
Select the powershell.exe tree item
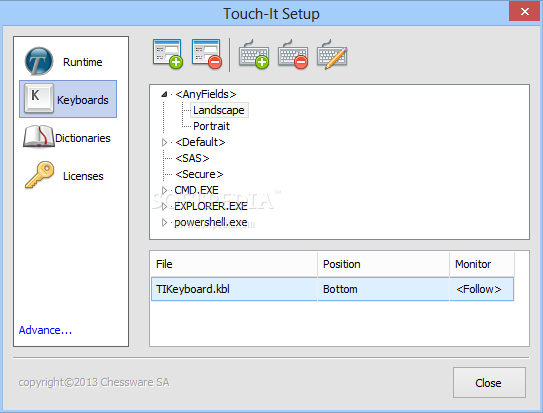(x=211, y=222)
